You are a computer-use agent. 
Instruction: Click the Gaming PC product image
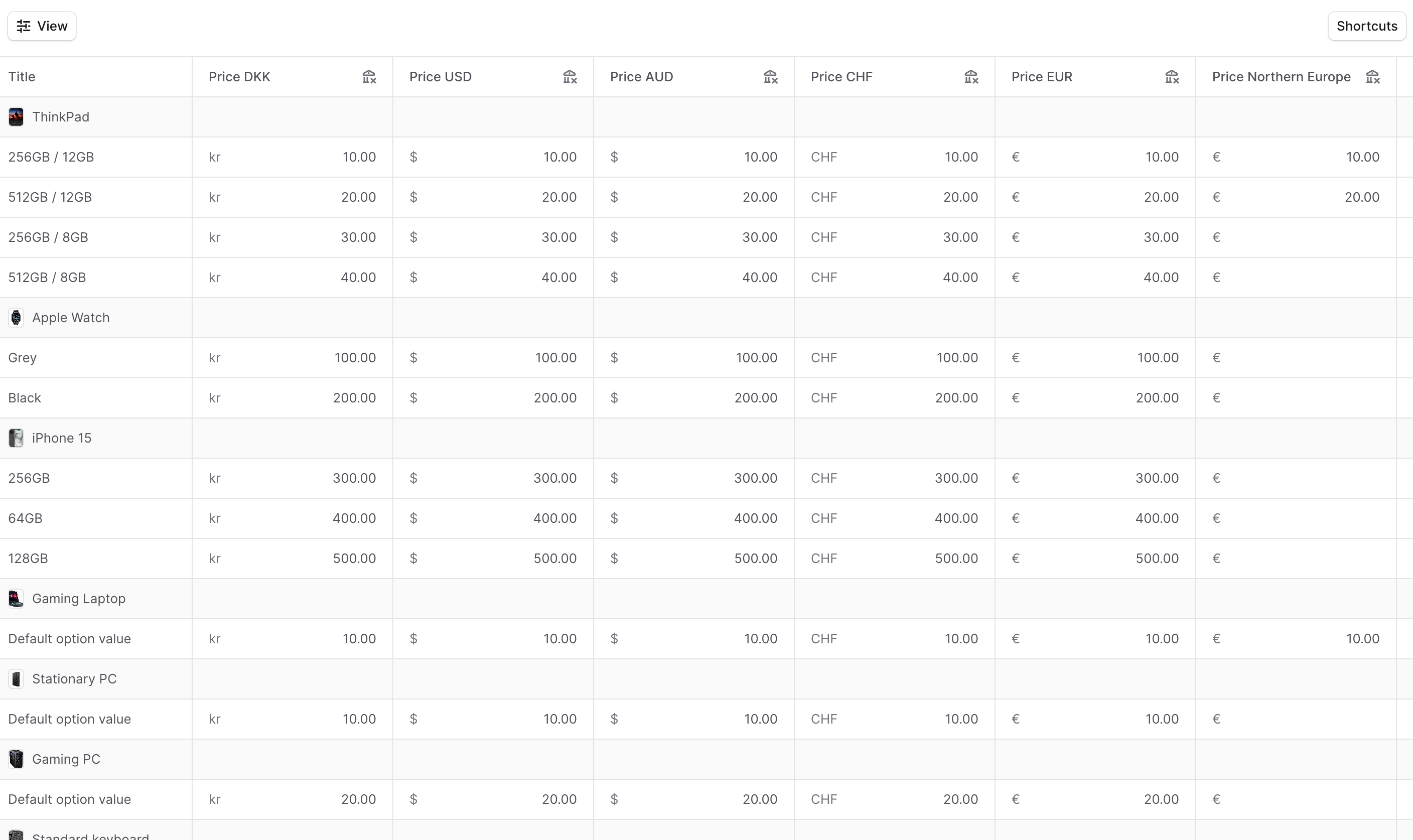[16, 759]
